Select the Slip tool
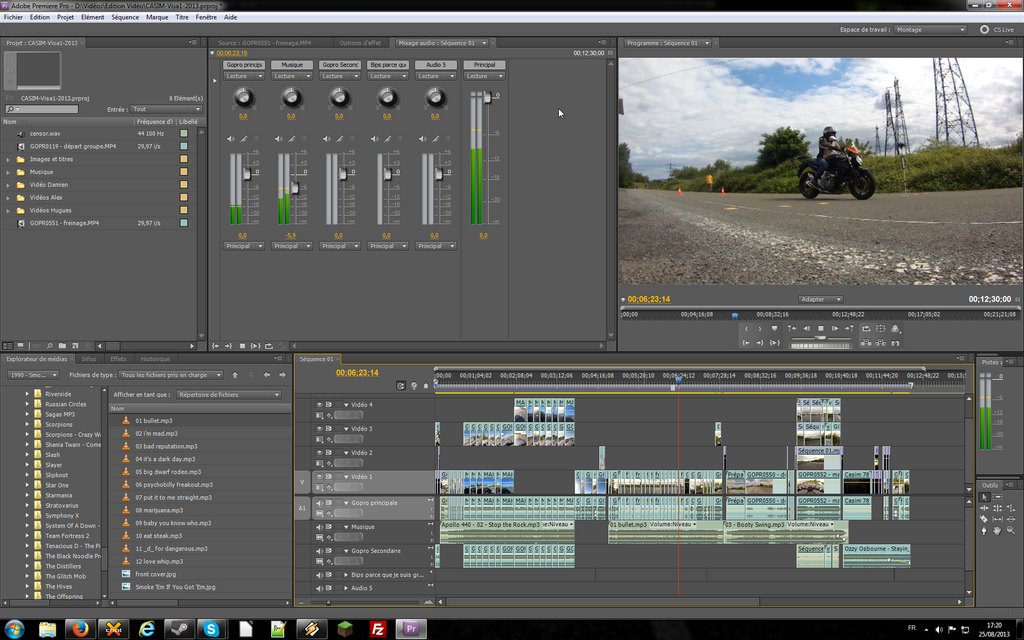Image resolution: width=1024 pixels, height=640 pixels. 998,519
